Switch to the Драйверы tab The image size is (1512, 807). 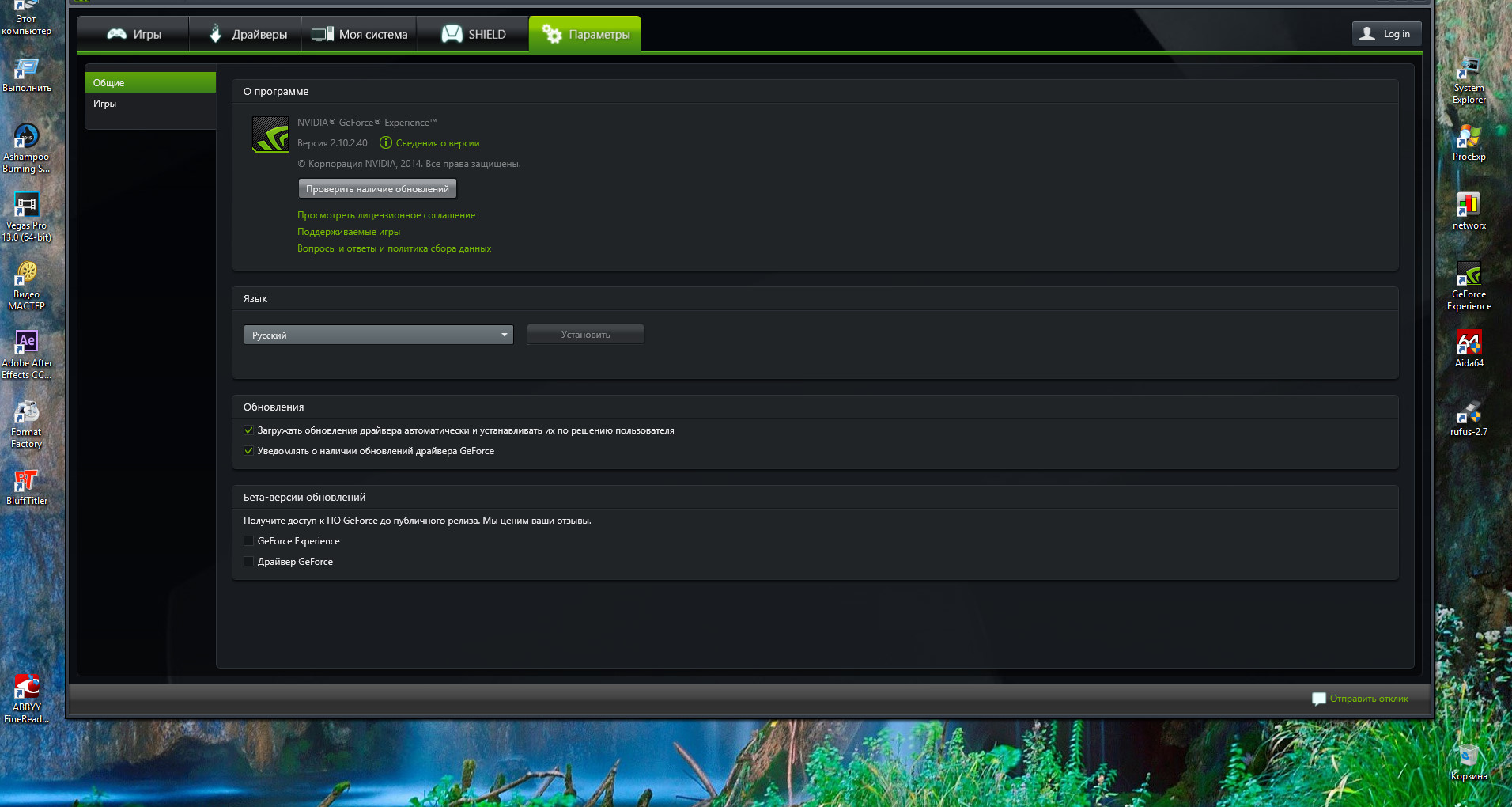click(247, 35)
